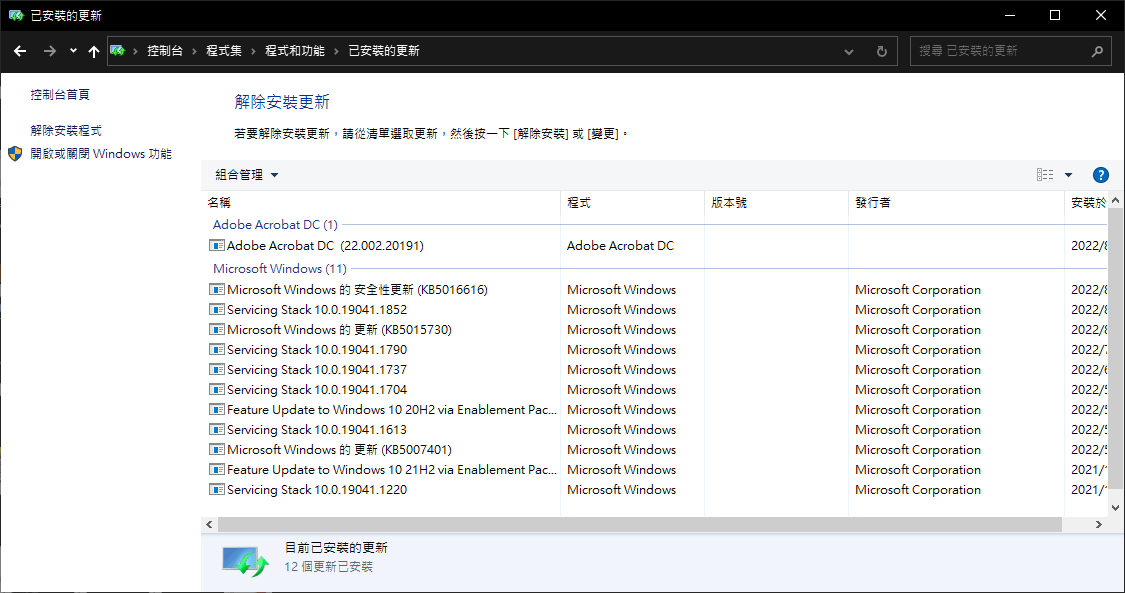Click the scroll right arrow

tap(1098, 525)
